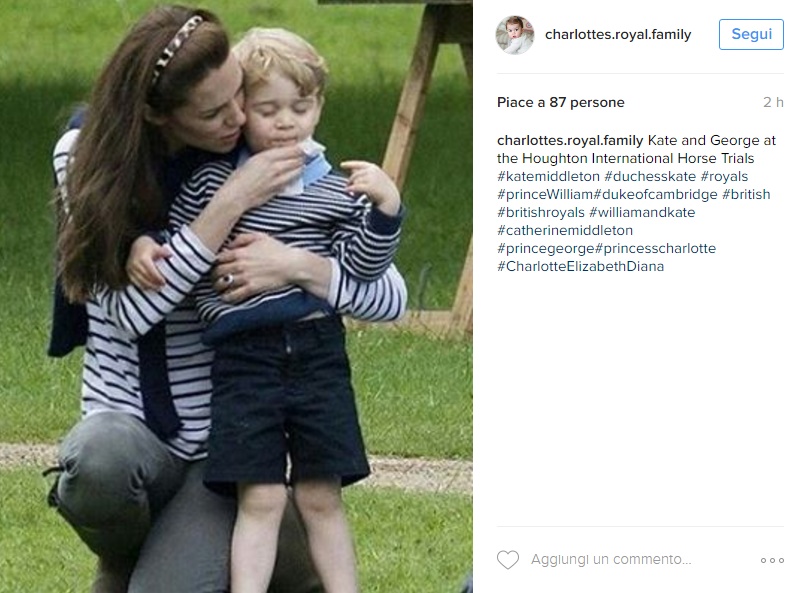The image size is (785, 593).
Task: Open the #catherinemiddleton hashtag
Action: click(565, 230)
